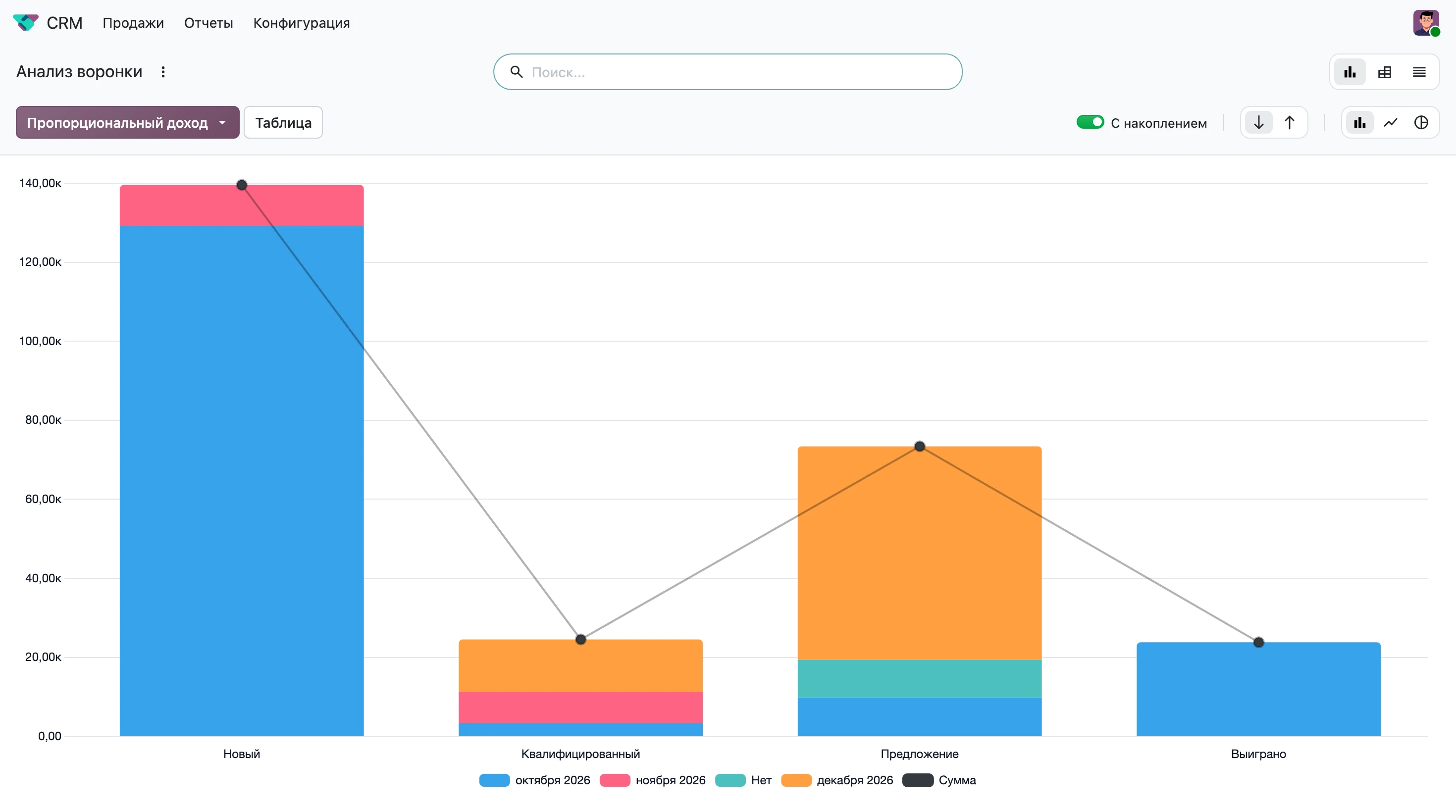The width and height of the screenshot is (1456, 812).
Task: Click the blue Новый bar segment
Action: (241, 481)
